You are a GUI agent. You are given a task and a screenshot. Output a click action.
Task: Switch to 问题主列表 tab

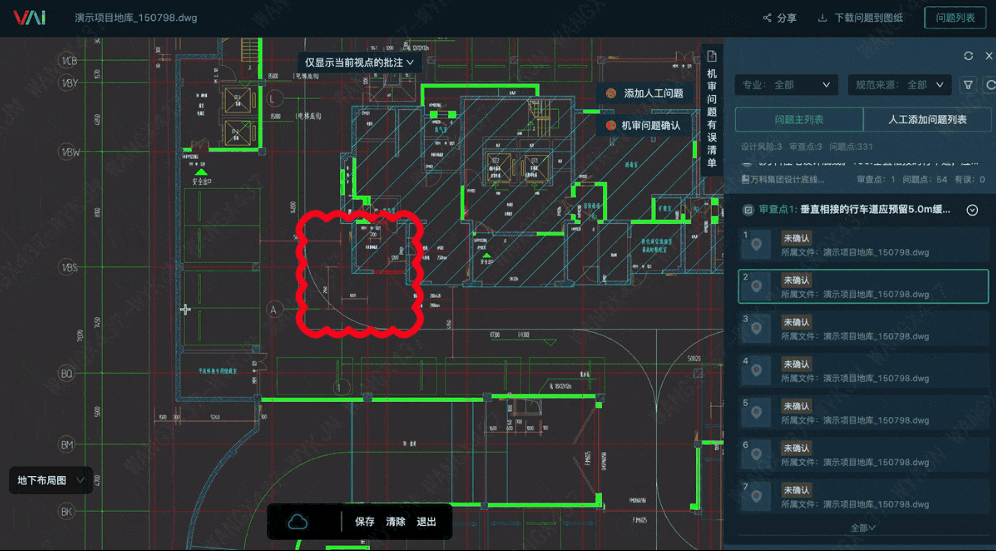tap(799, 120)
